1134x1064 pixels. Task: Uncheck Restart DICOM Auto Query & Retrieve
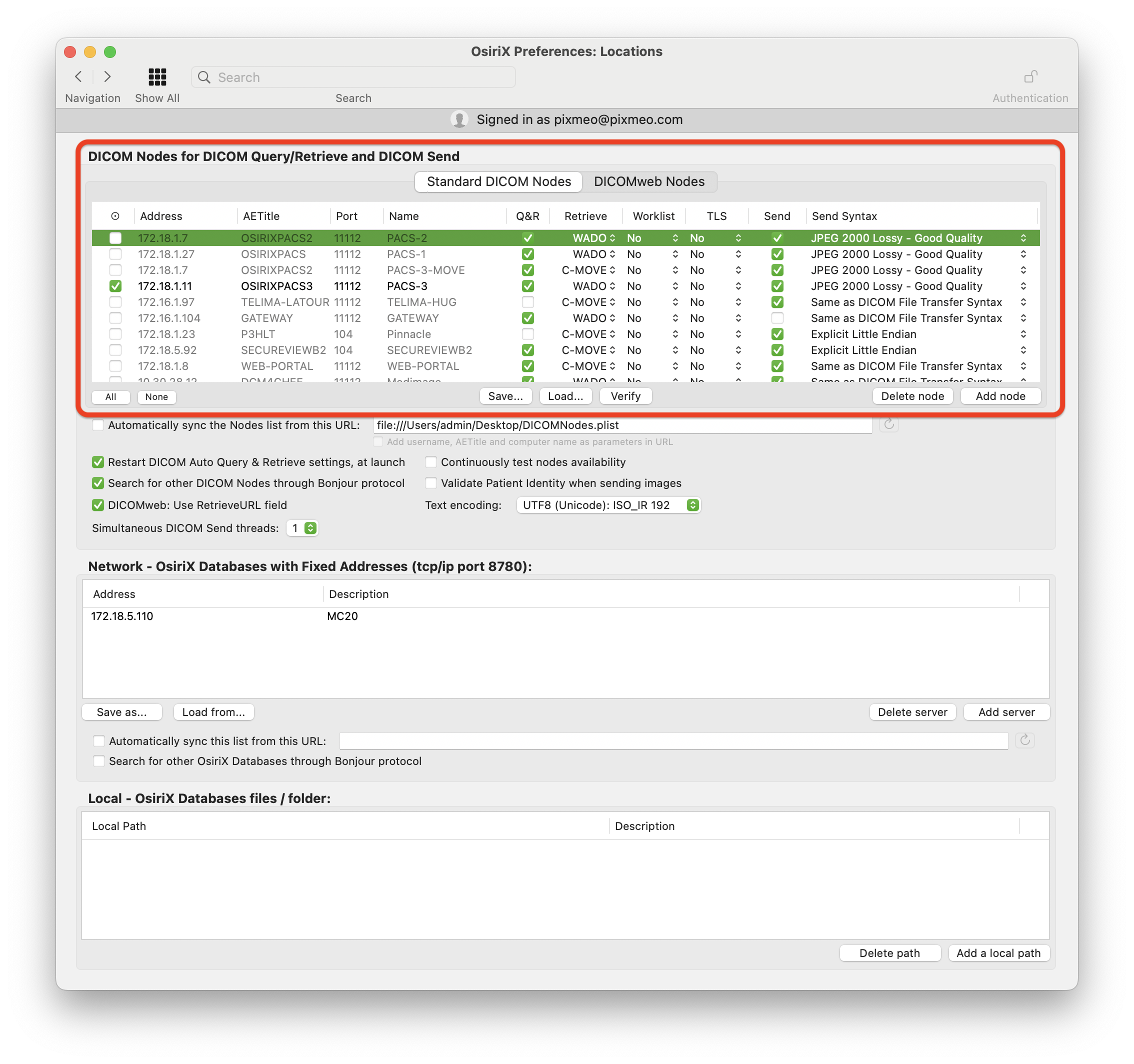pos(98,462)
